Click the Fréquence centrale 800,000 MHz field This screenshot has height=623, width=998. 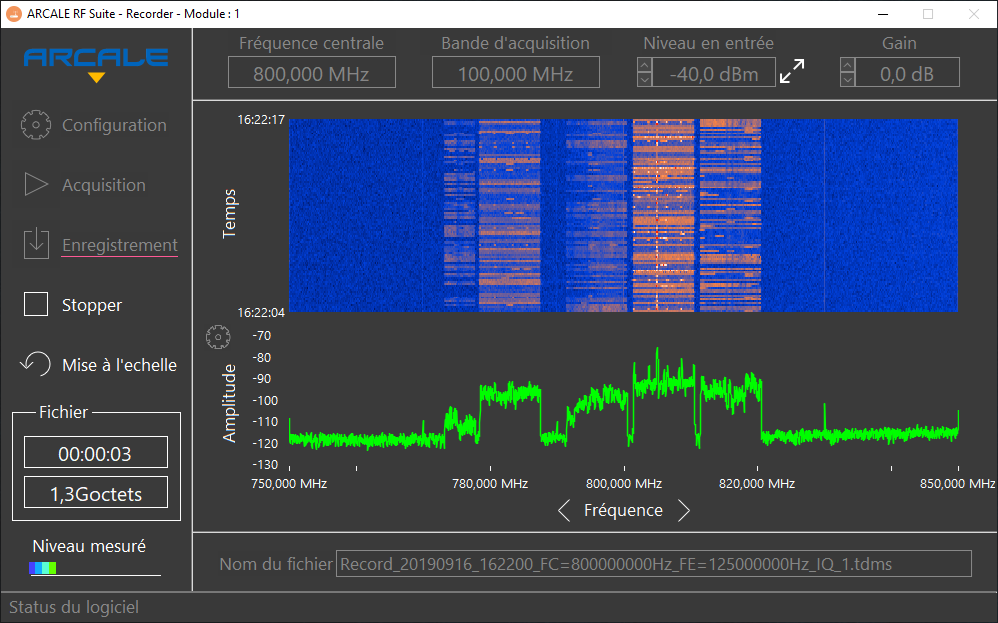click(311, 73)
